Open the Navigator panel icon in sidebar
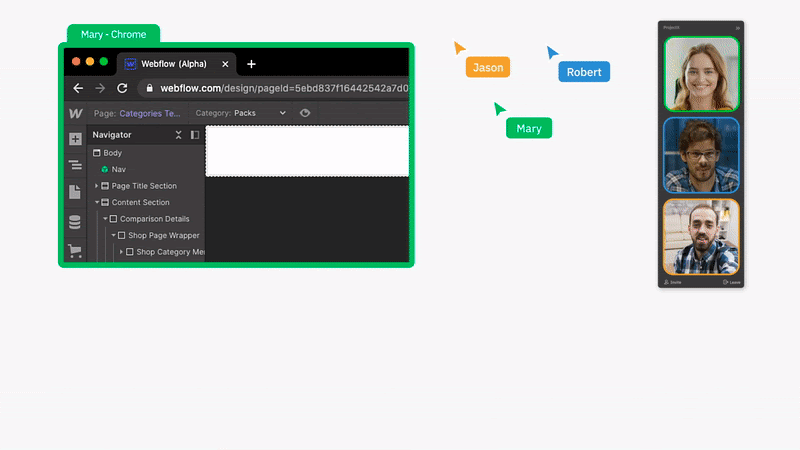 75,165
